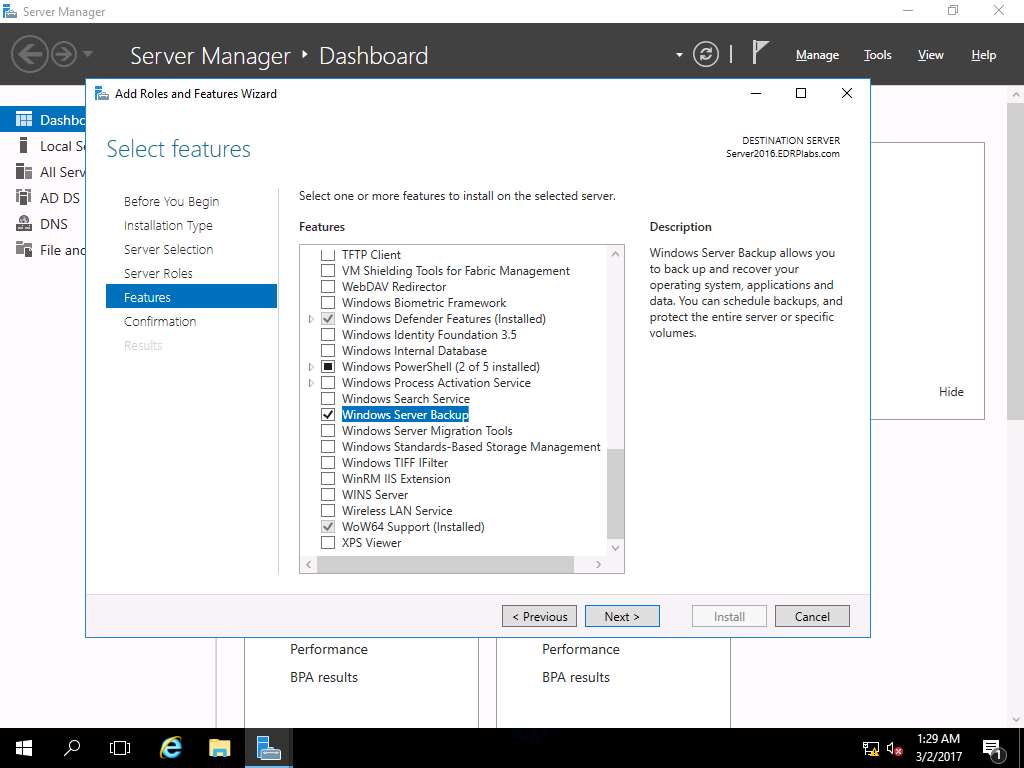Minimize the Add Roles and Features Wizard

756,93
